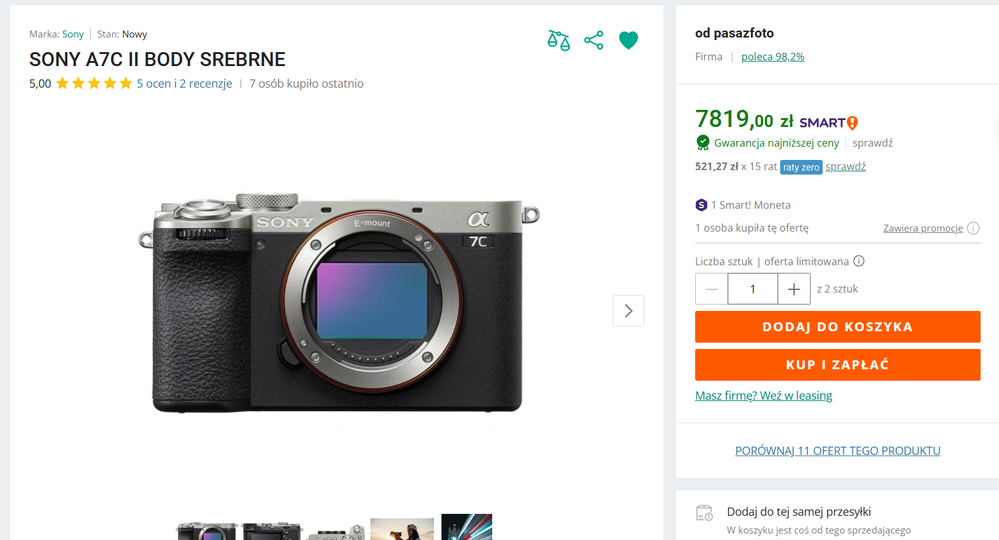
Task: Click info icon next to oferta limitowana
Action: (859, 262)
